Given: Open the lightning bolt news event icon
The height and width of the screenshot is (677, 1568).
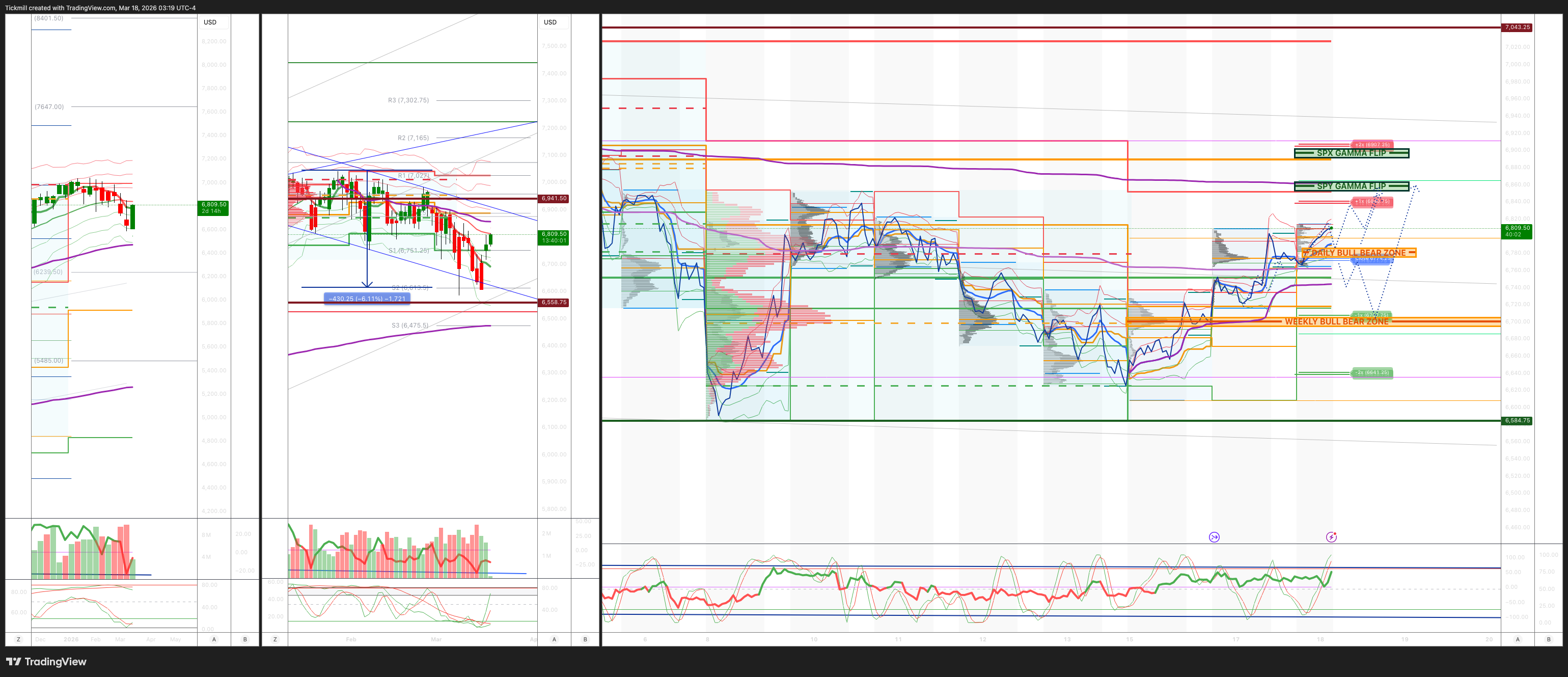Looking at the screenshot, I should 1331,537.
